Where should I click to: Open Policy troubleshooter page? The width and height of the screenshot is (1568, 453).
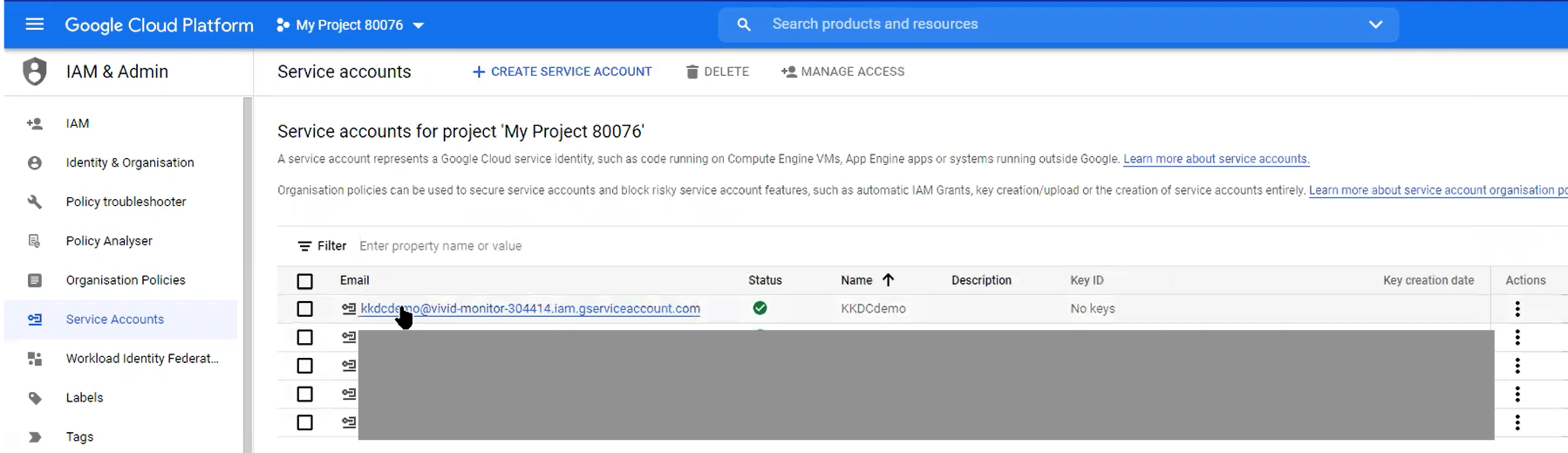[126, 202]
